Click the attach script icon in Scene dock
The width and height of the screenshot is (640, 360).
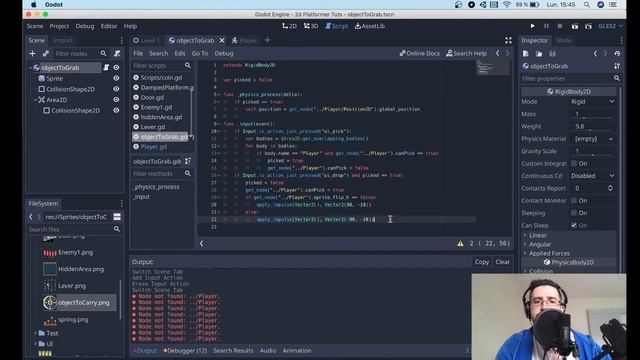(x=117, y=53)
